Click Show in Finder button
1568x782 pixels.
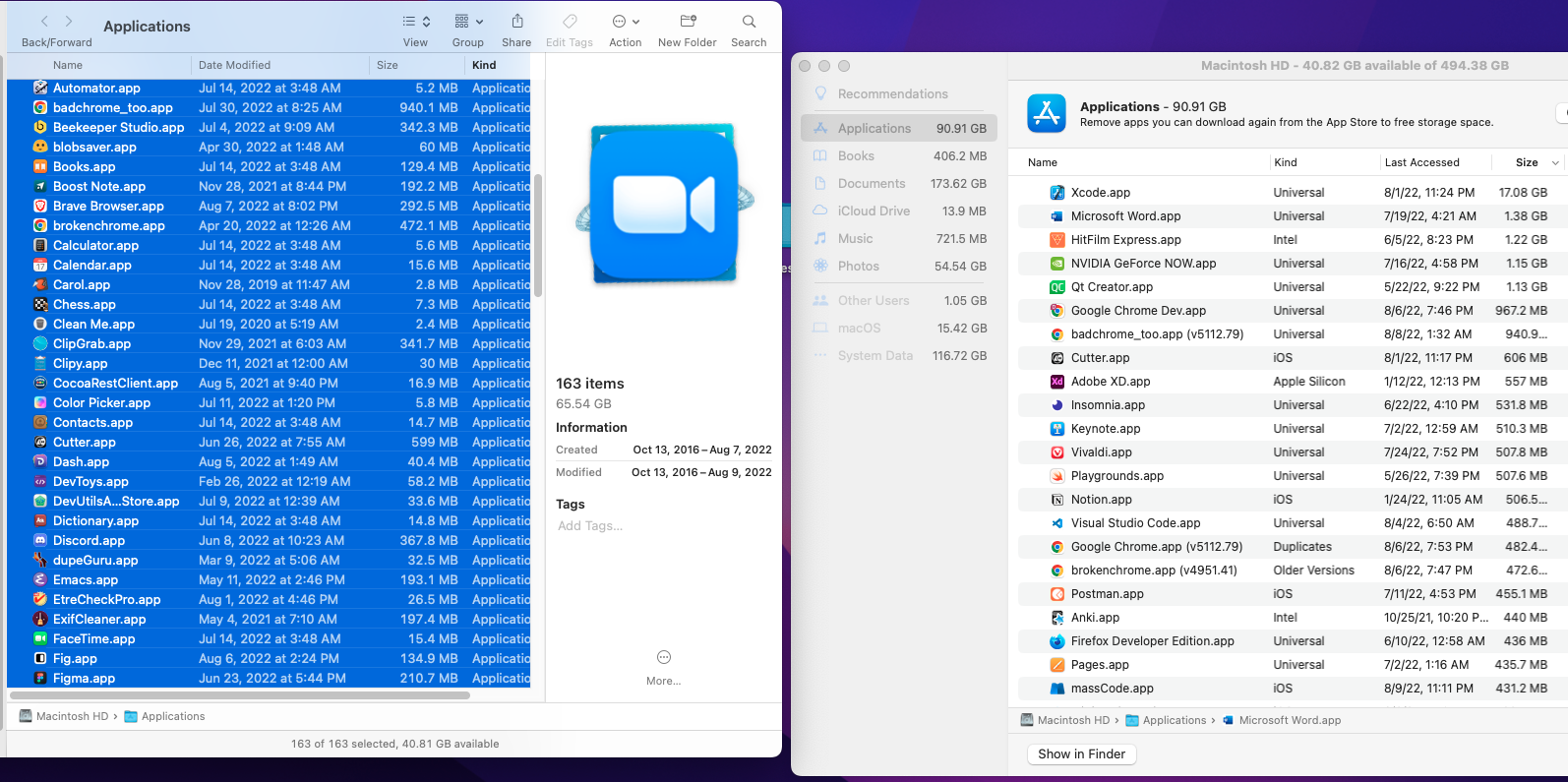pos(1081,754)
